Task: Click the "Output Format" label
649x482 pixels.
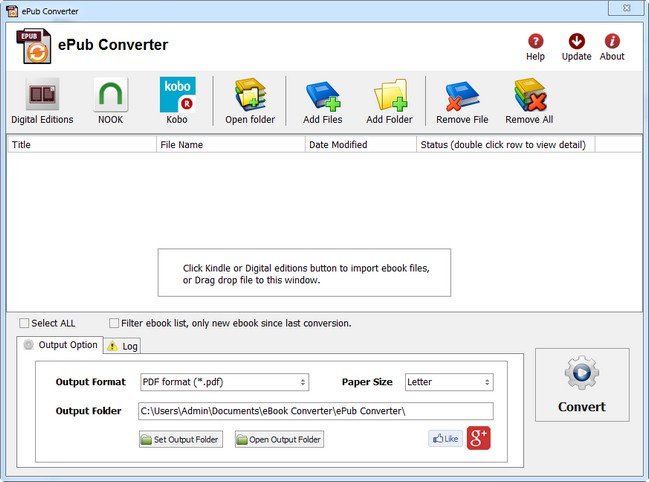Action: (91, 382)
